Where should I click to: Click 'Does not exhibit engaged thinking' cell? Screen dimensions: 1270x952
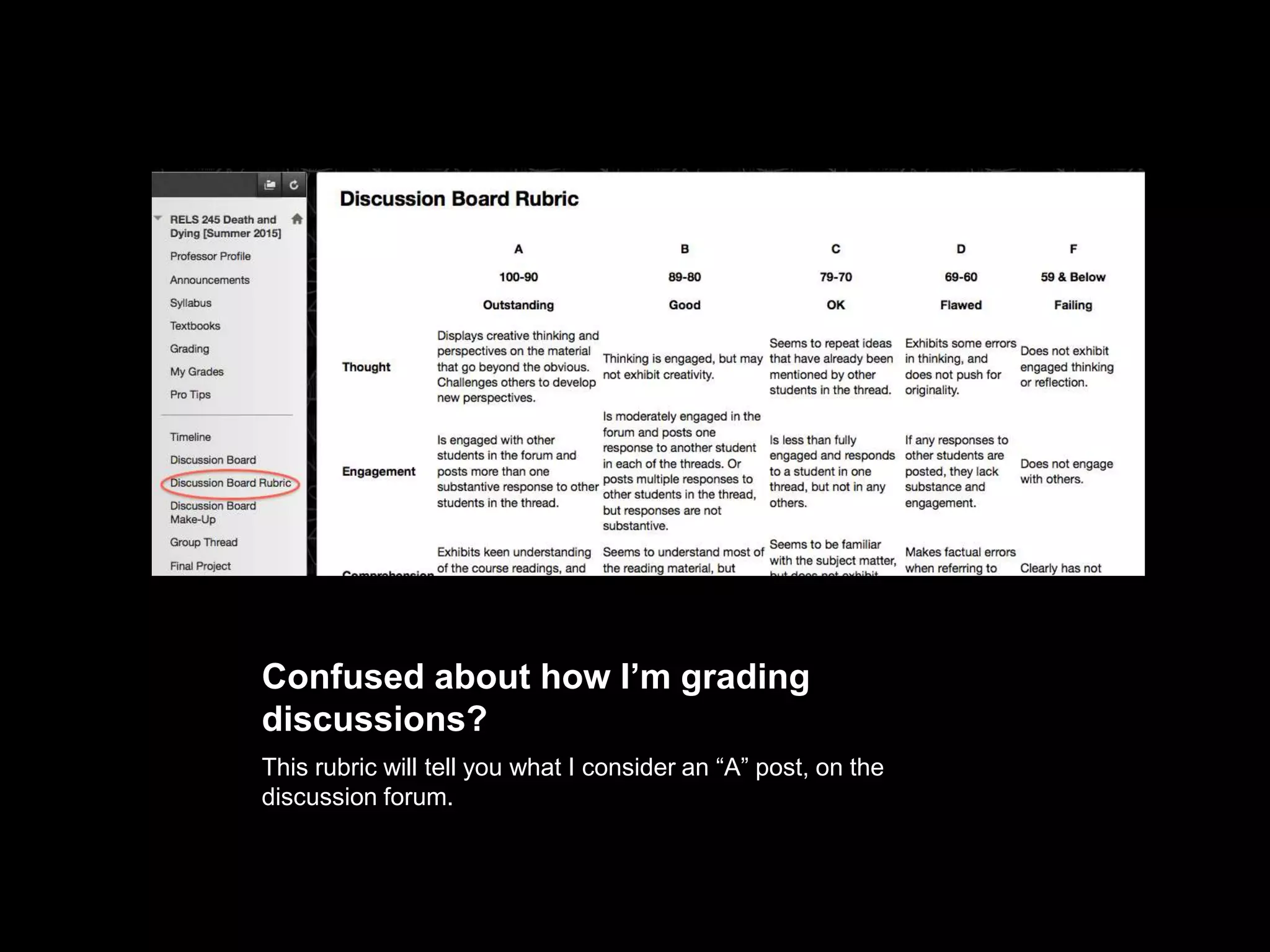(x=1067, y=367)
